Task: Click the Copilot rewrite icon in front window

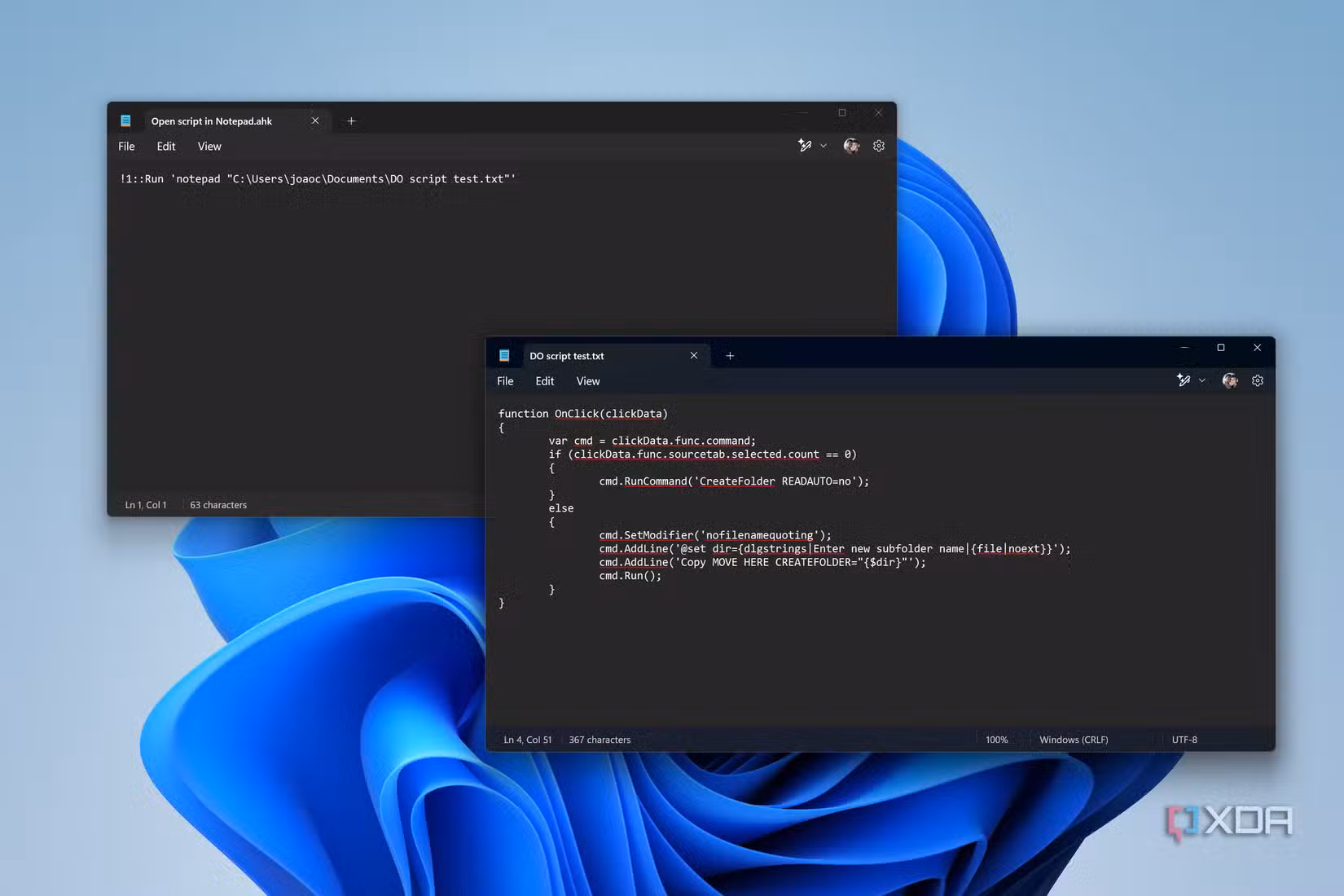Action: [x=1184, y=380]
